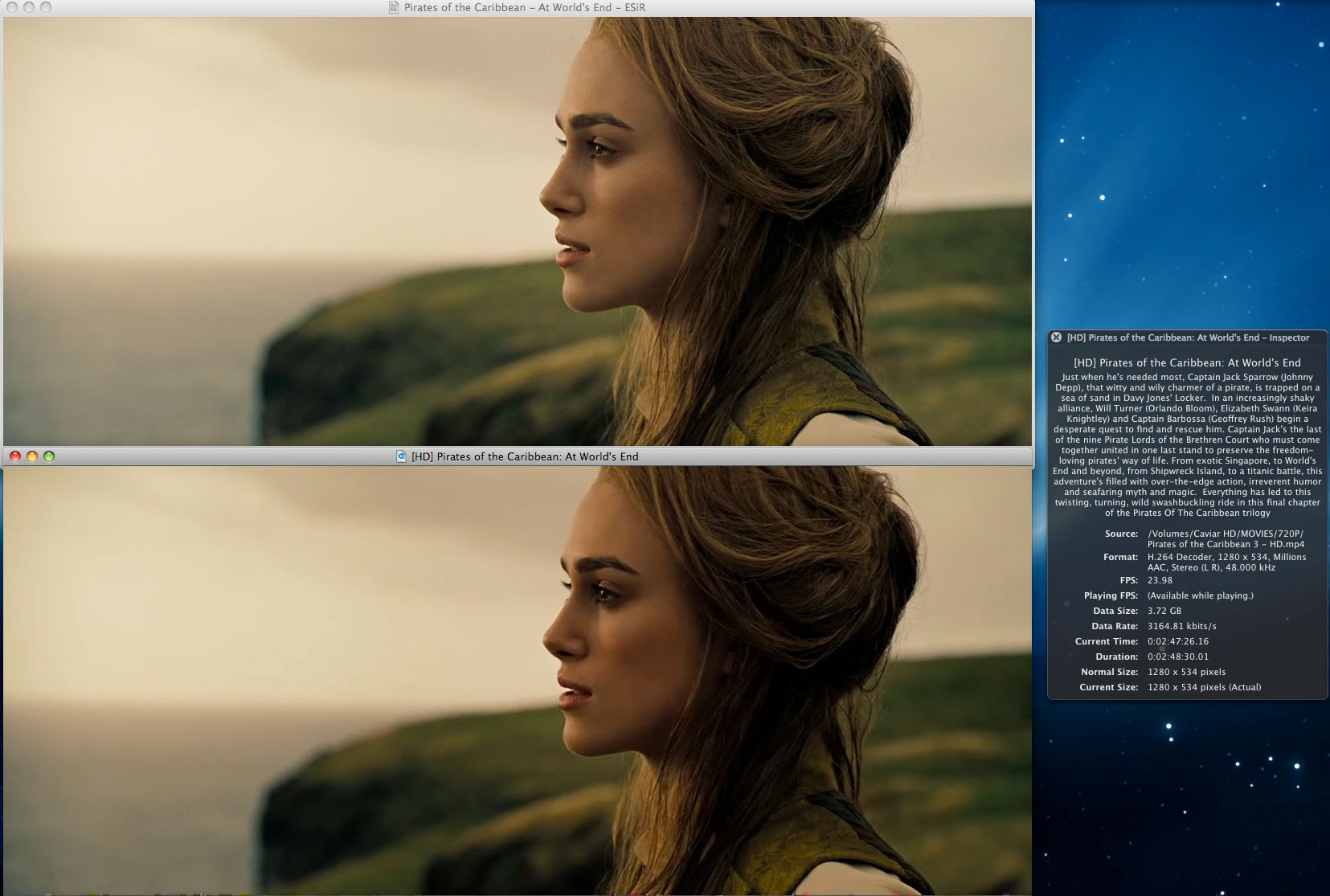Click the 'Format:' label in the Inspector
This screenshot has height=896, width=1330.
pos(1120,557)
